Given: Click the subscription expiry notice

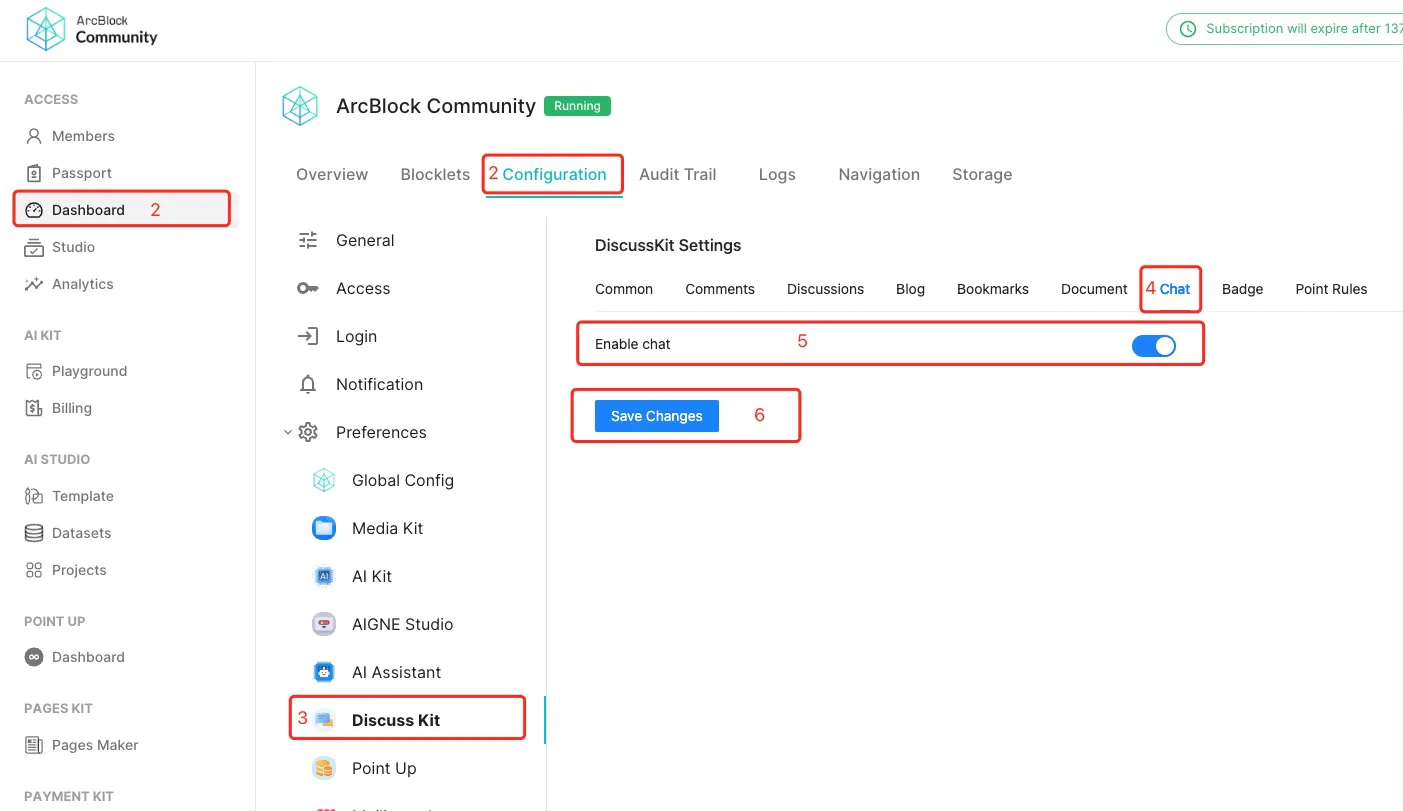Looking at the screenshot, I should click(x=1285, y=29).
